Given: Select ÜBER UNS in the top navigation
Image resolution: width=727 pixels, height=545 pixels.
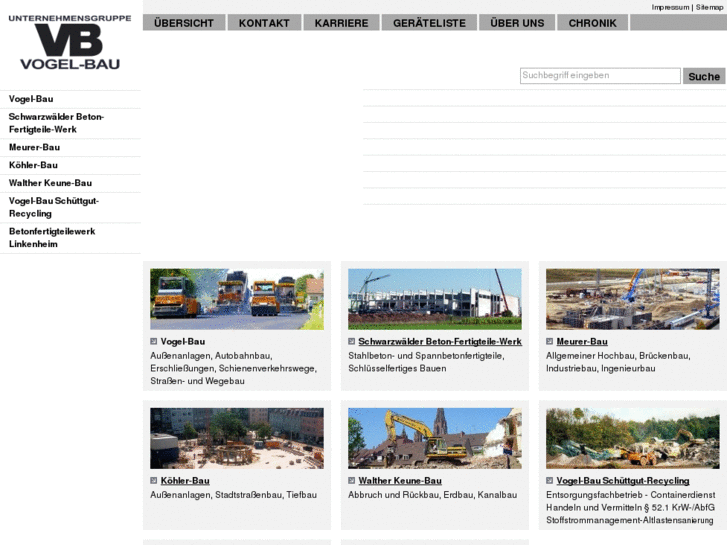Looking at the screenshot, I should click(517, 23).
